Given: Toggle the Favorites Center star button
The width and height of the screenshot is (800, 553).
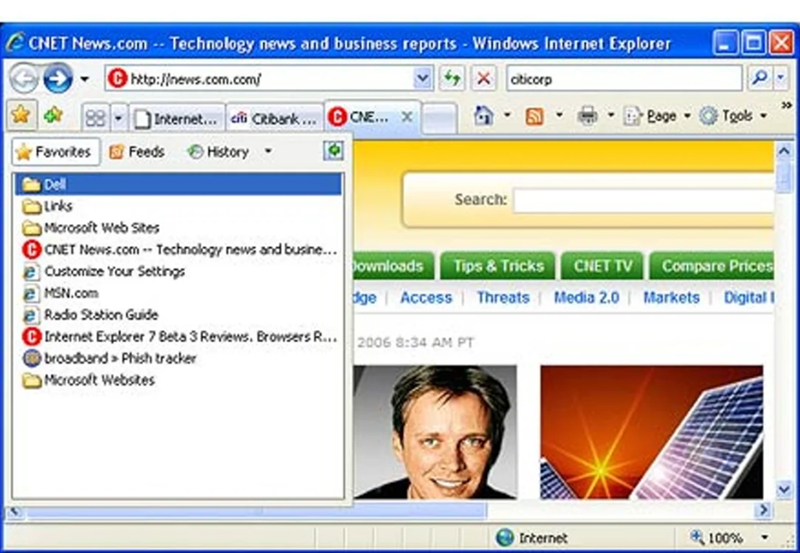Looking at the screenshot, I should [21, 115].
